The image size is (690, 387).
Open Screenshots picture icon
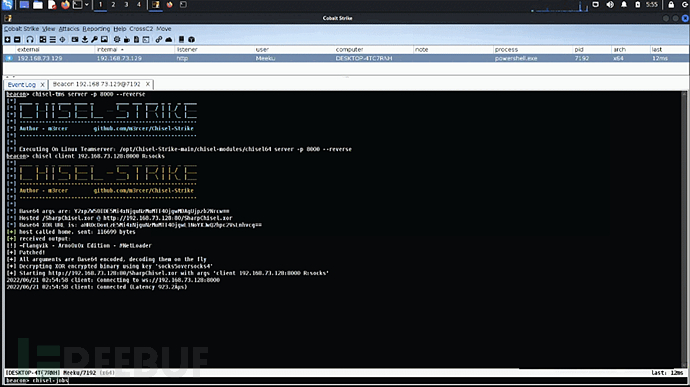pos(104,40)
